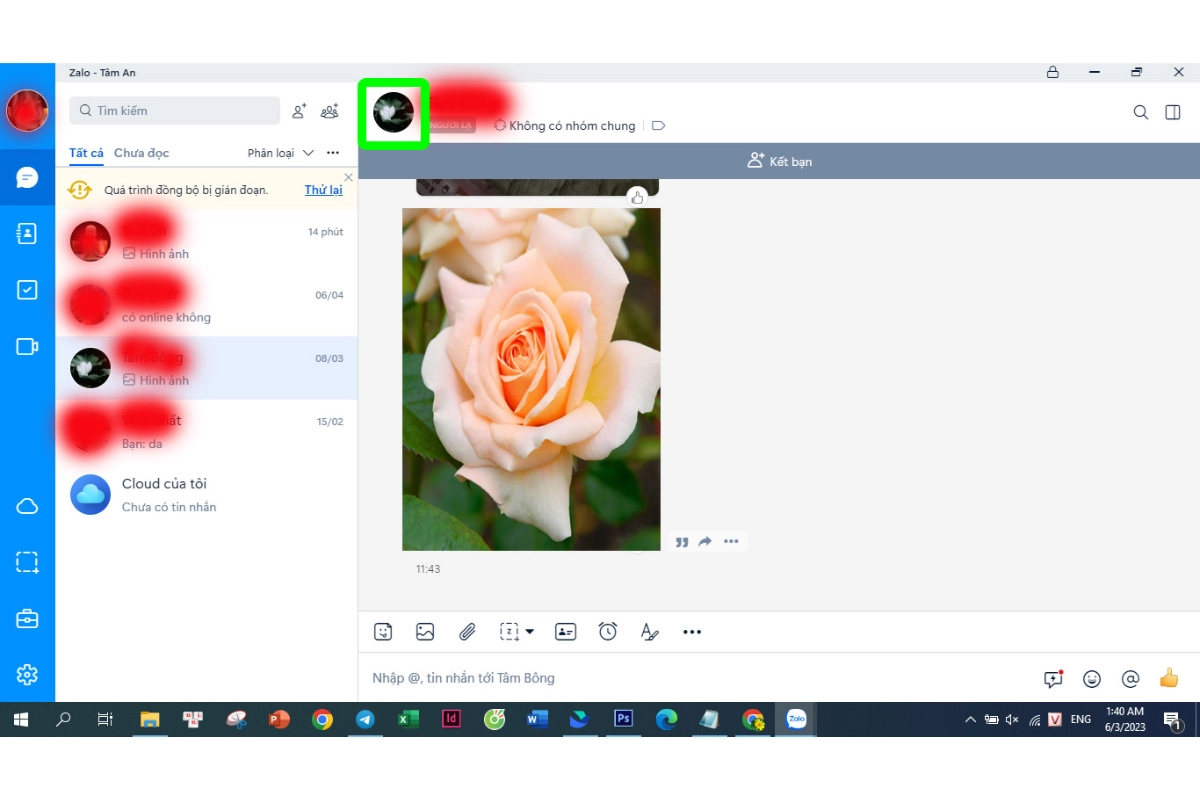
Task: Switch to the Chưa đọc tab
Action: (x=141, y=153)
